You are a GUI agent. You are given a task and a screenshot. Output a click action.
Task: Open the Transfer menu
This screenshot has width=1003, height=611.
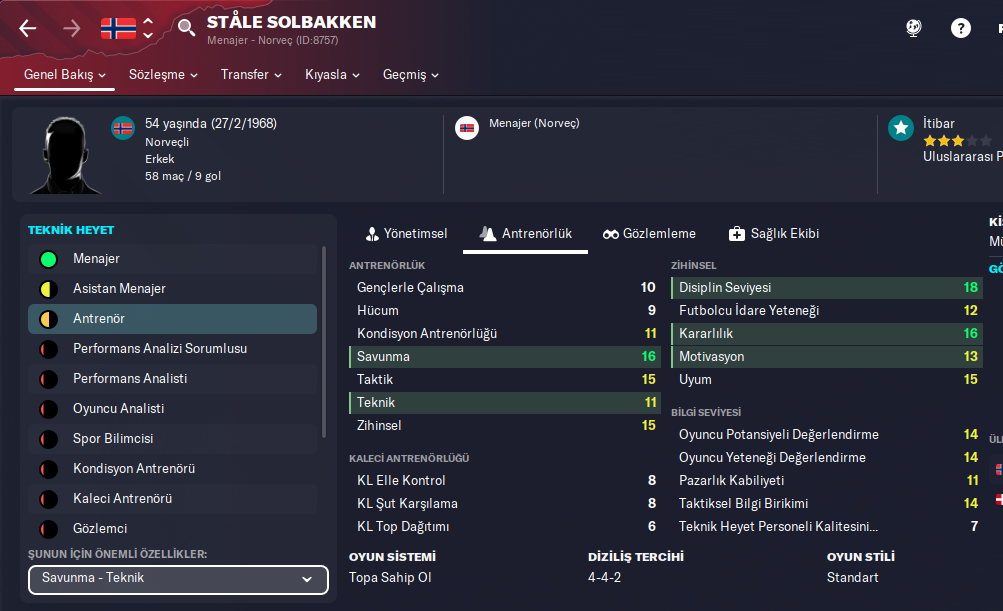point(251,75)
